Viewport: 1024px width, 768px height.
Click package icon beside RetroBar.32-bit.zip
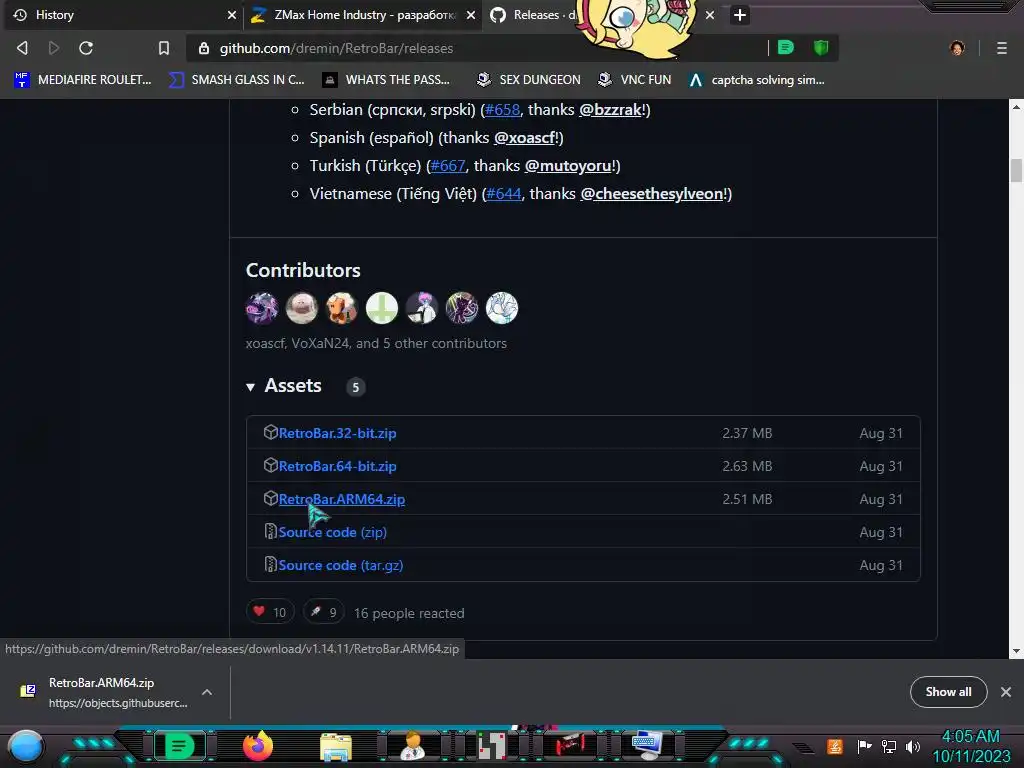pos(270,432)
